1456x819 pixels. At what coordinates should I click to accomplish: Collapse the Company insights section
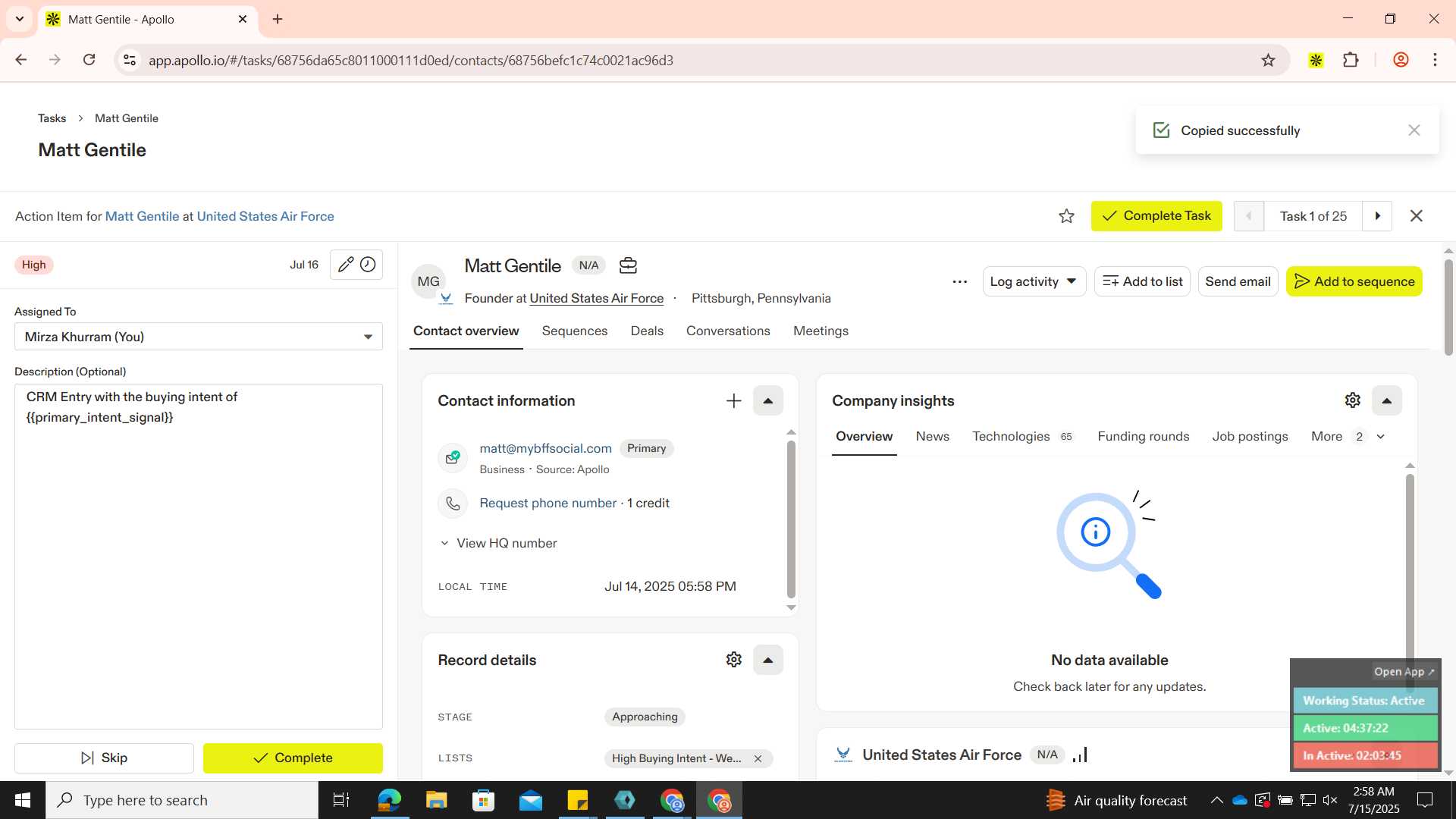pos(1386,400)
